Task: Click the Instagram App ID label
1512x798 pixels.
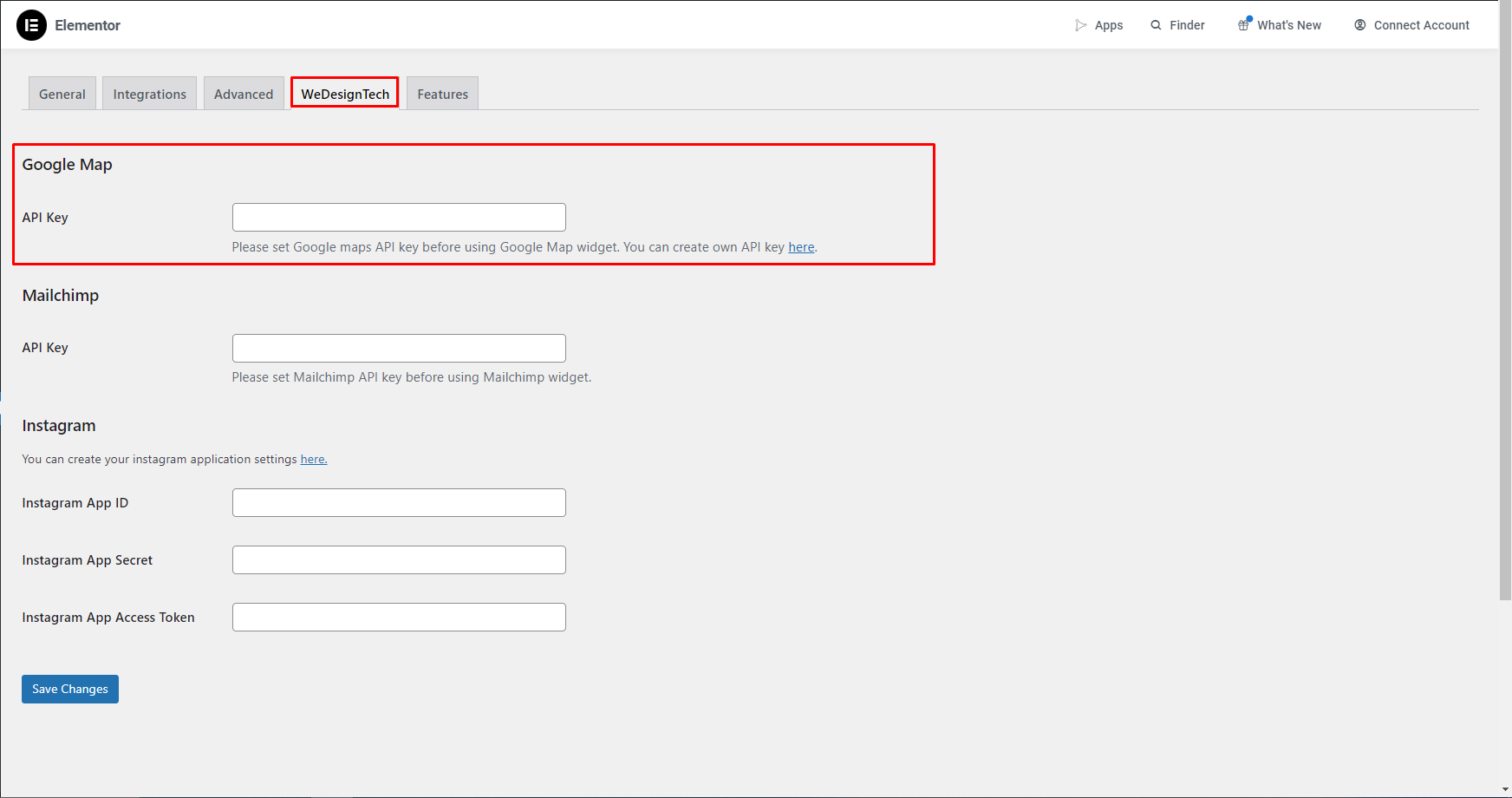Action: pos(75,503)
